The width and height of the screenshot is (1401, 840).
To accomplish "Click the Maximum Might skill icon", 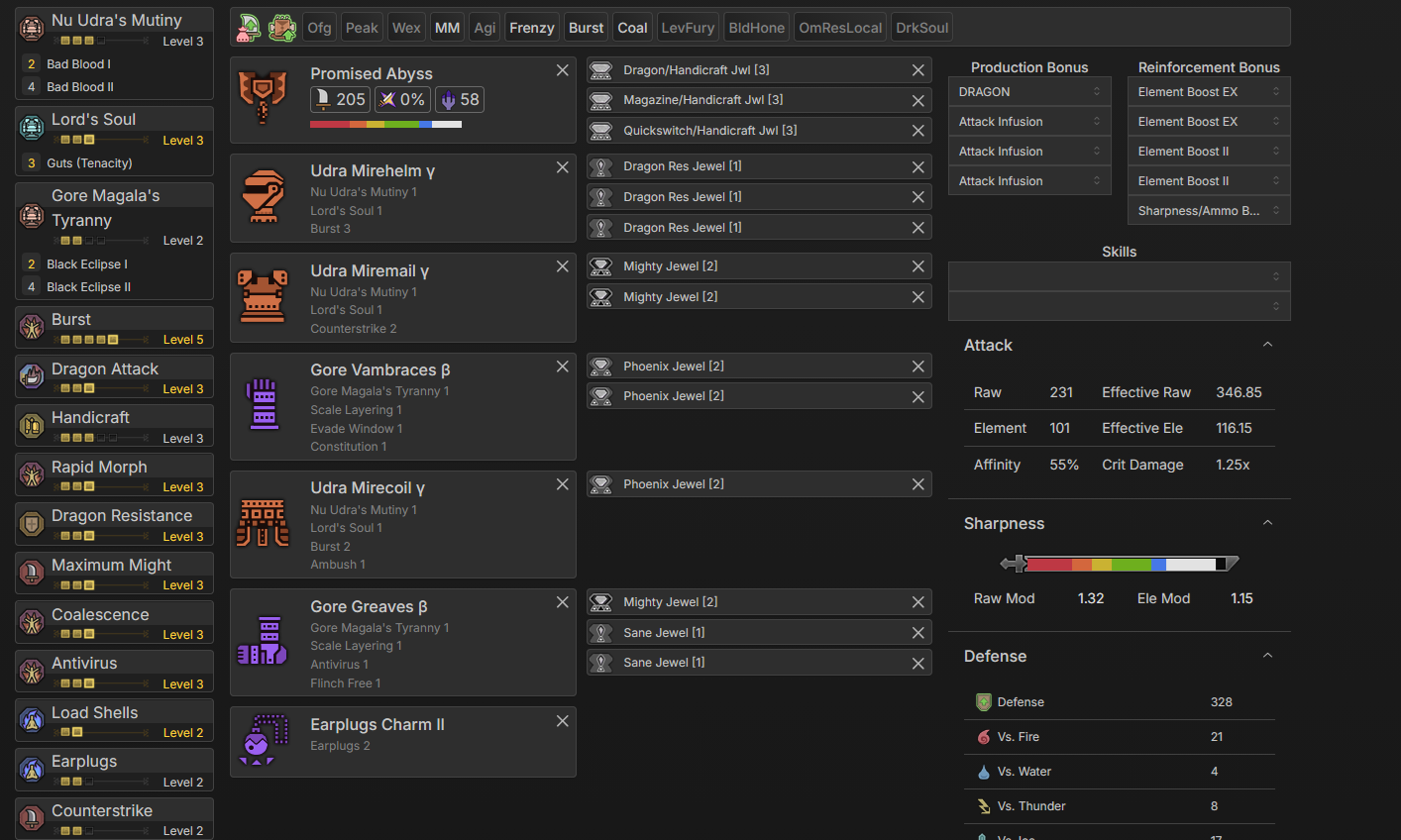I will point(32,573).
